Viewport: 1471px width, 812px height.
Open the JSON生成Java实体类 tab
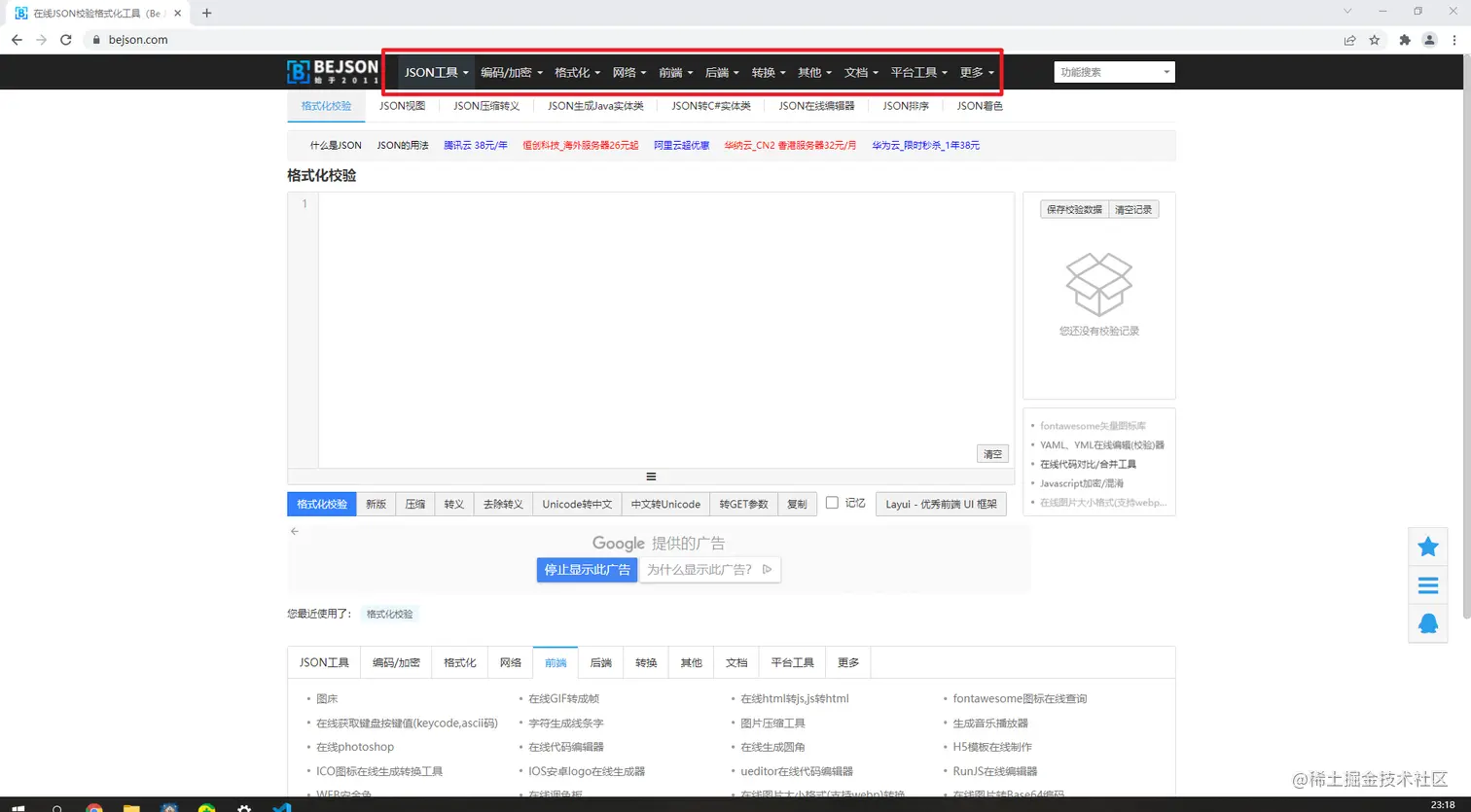(x=595, y=106)
